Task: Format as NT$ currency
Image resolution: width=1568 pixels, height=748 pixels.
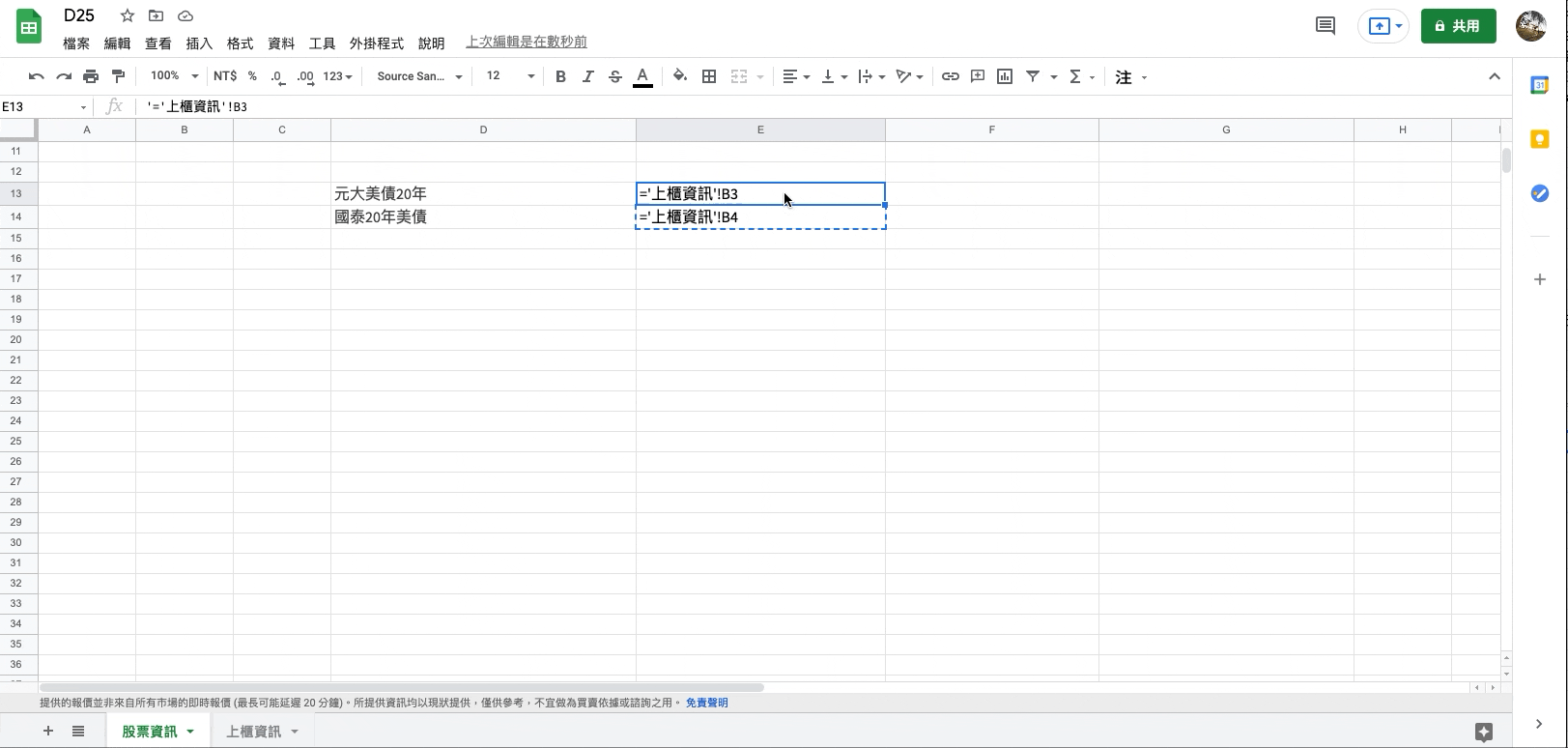Action: pyautogui.click(x=225, y=76)
